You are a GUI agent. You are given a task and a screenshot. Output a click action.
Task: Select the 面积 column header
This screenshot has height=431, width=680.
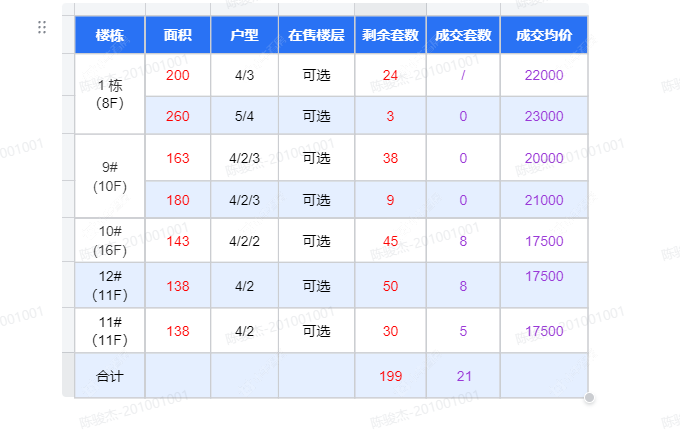[177, 36]
